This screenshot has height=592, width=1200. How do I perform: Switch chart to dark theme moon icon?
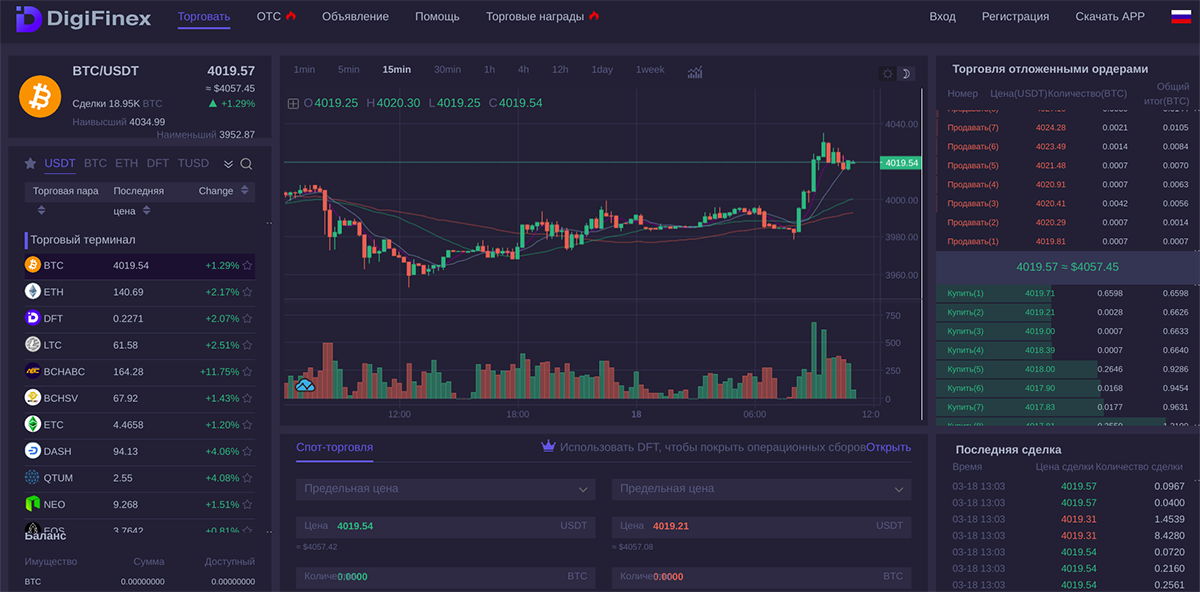click(905, 73)
